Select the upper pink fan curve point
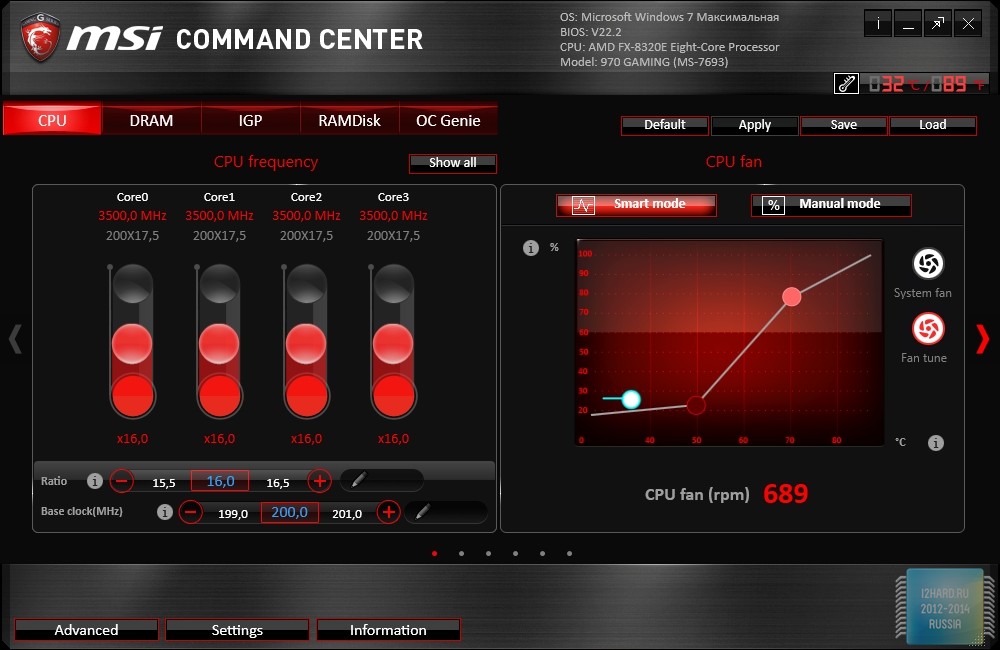 [x=791, y=297]
